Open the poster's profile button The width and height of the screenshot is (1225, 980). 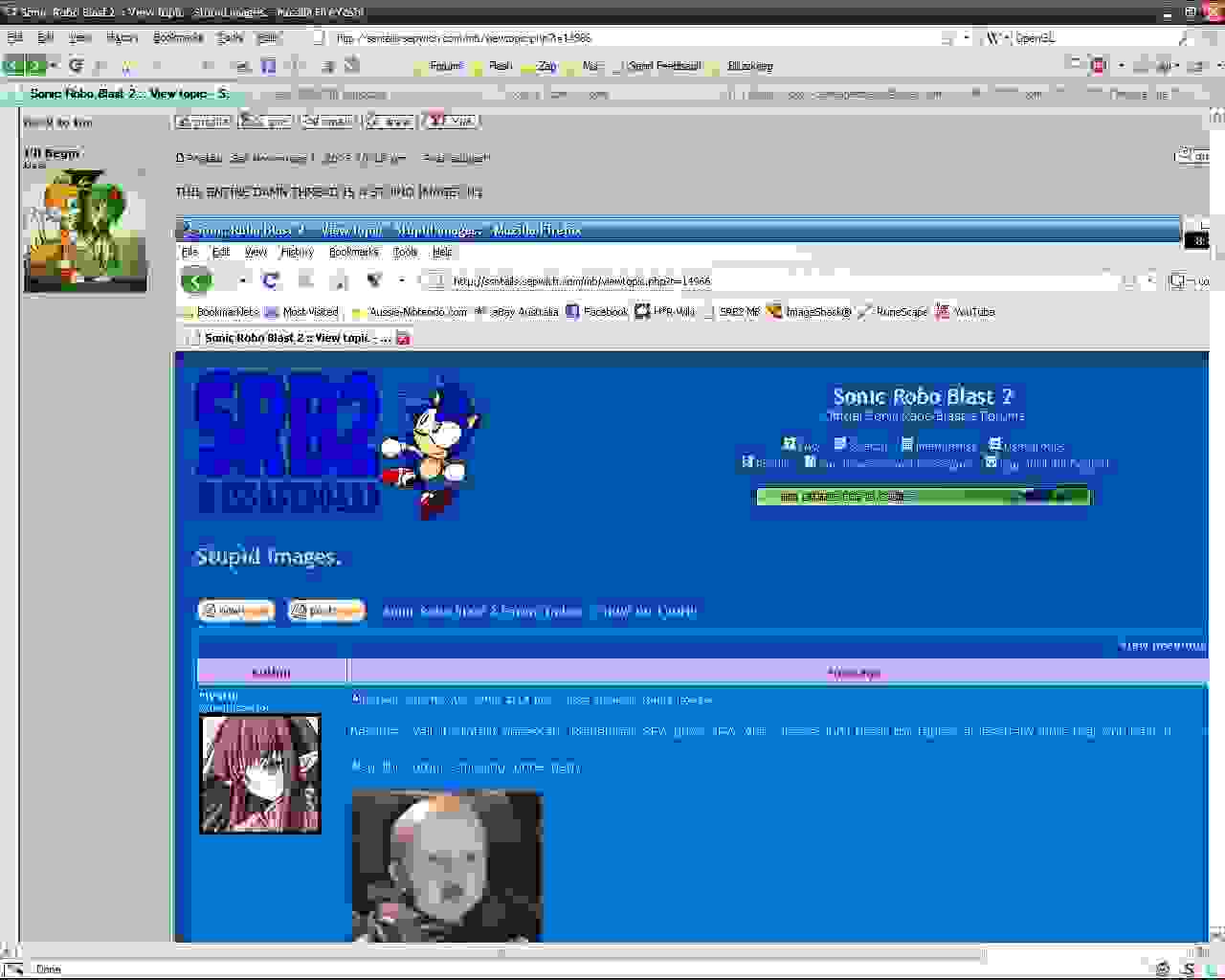tap(203, 122)
